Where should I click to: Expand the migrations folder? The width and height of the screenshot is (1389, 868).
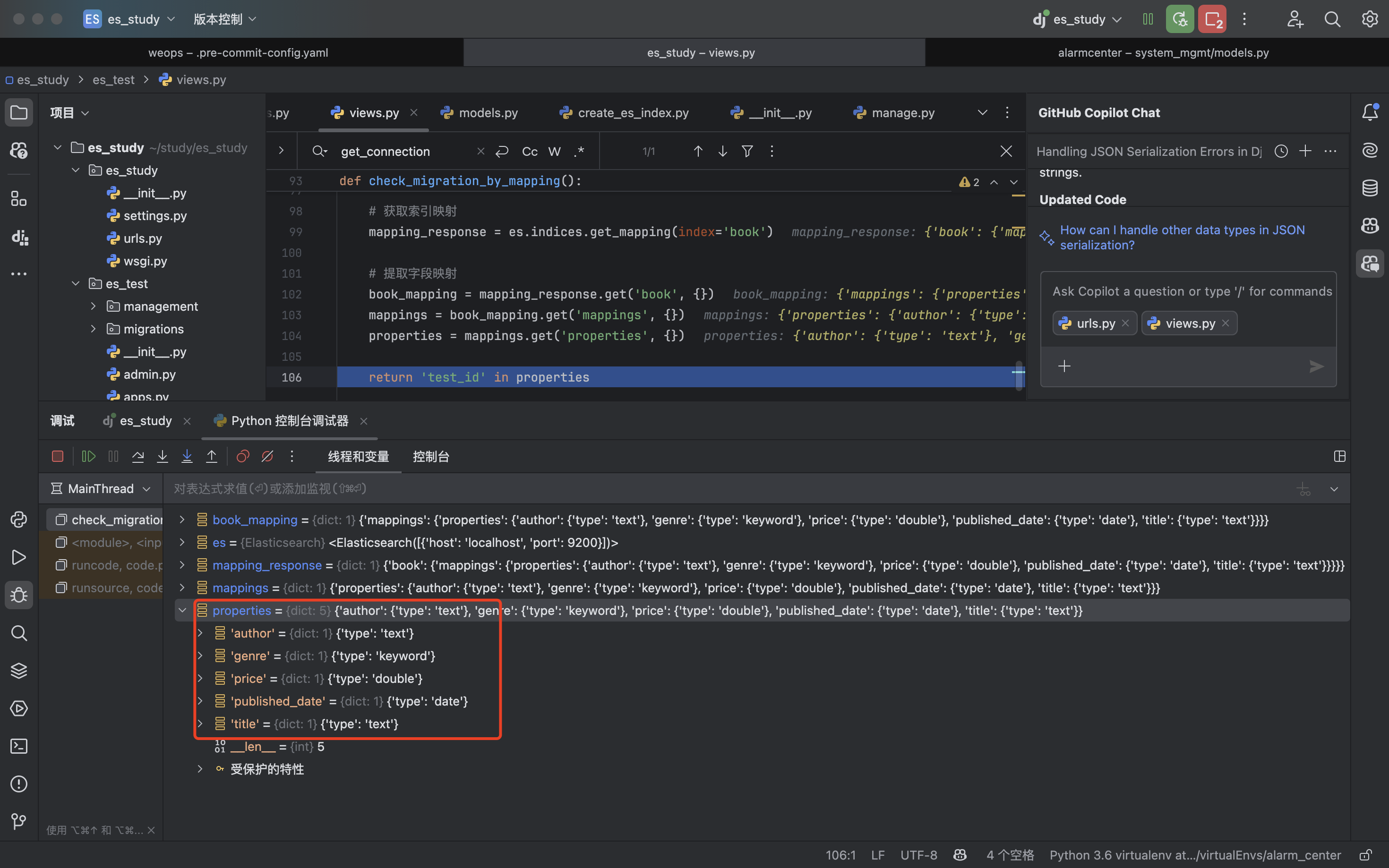pos(93,329)
